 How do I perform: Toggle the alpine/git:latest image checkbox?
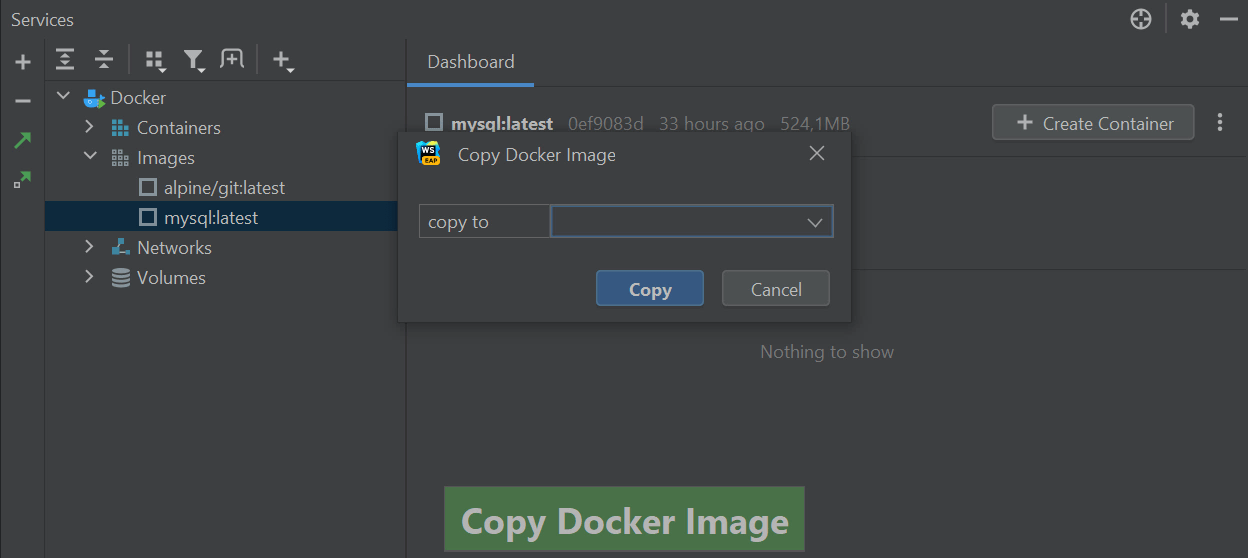point(148,188)
